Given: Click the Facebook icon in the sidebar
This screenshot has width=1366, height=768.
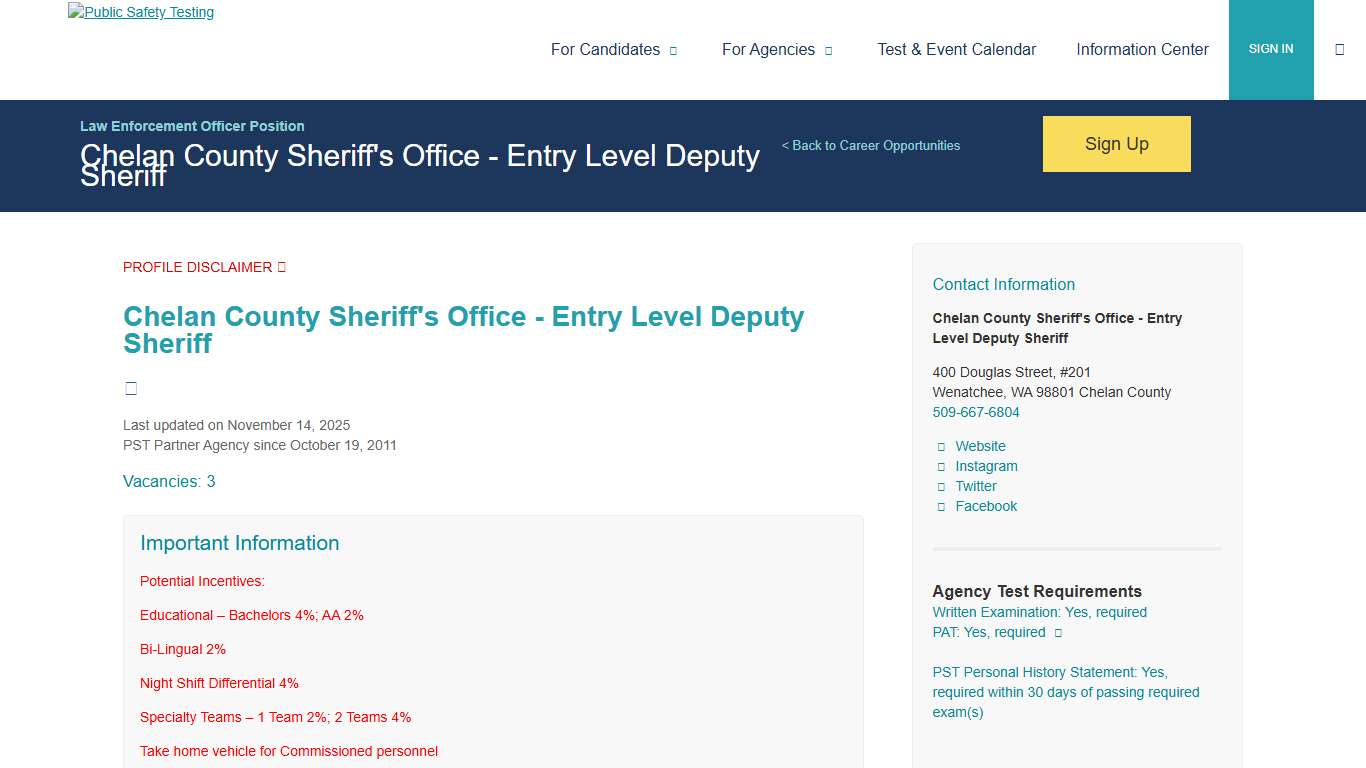Looking at the screenshot, I should (x=941, y=506).
